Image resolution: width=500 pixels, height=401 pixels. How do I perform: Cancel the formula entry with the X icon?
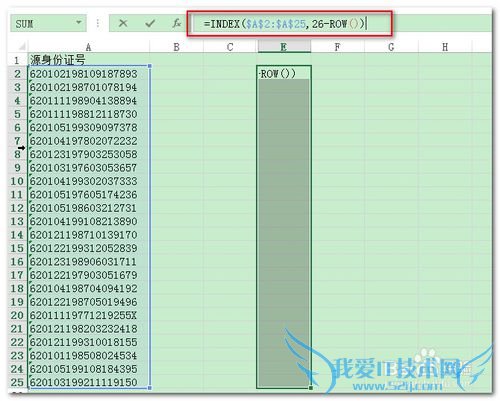[x=123, y=23]
